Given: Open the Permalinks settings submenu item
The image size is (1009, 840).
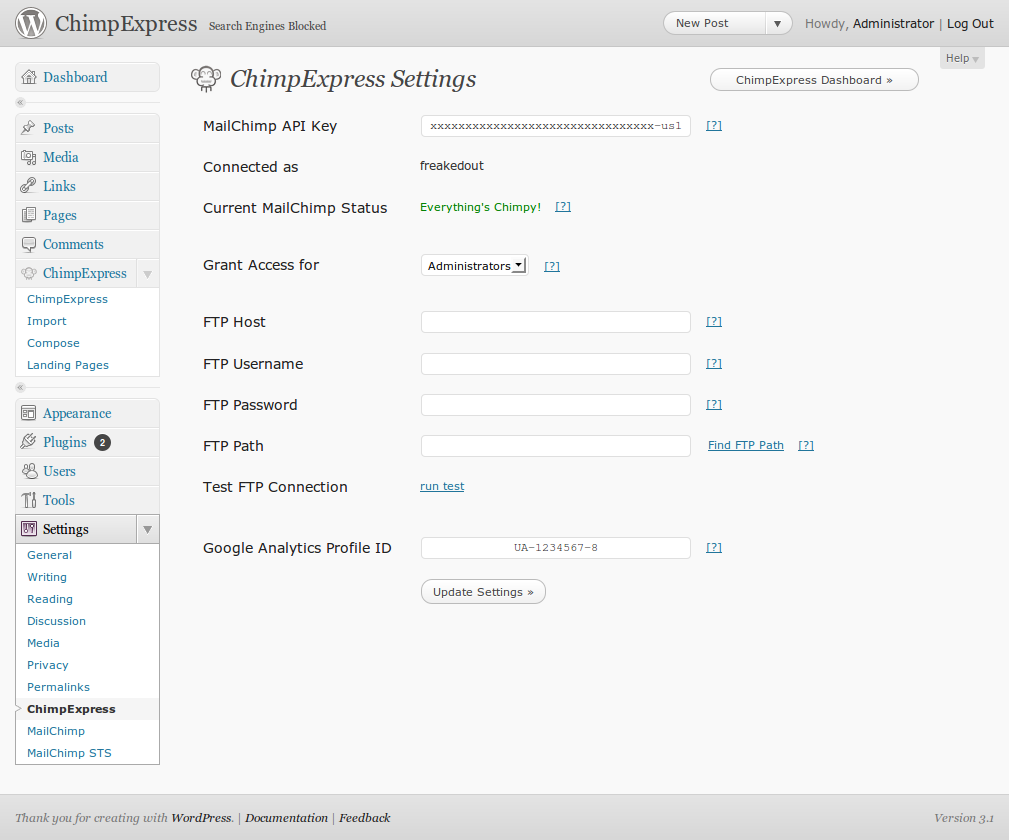Looking at the screenshot, I should pyautogui.click(x=58, y=687).
